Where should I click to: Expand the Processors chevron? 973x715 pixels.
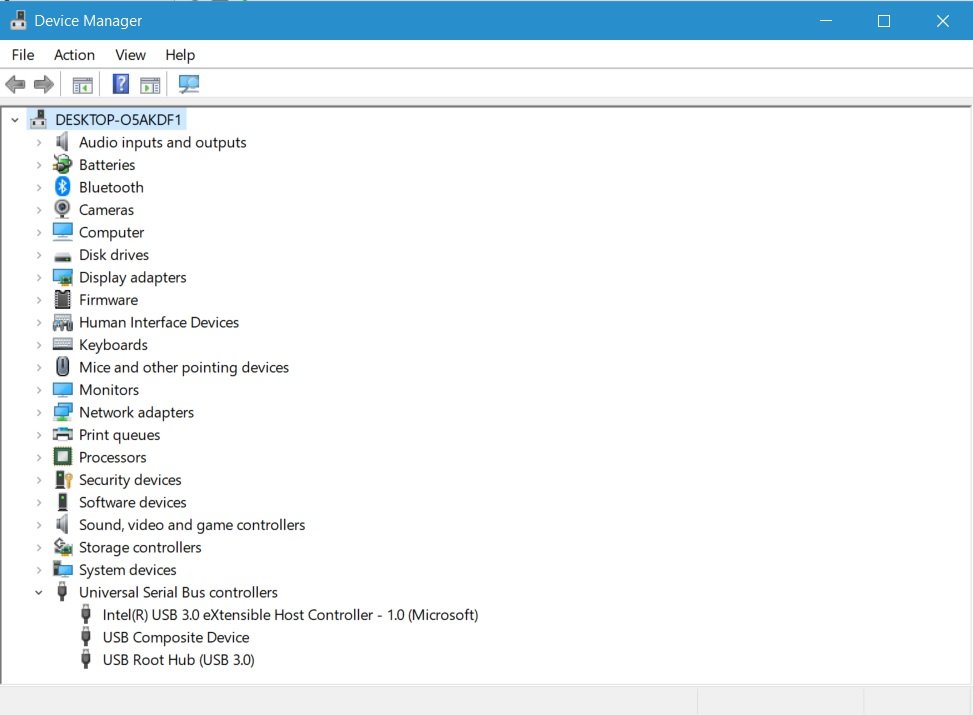(38, 457)
